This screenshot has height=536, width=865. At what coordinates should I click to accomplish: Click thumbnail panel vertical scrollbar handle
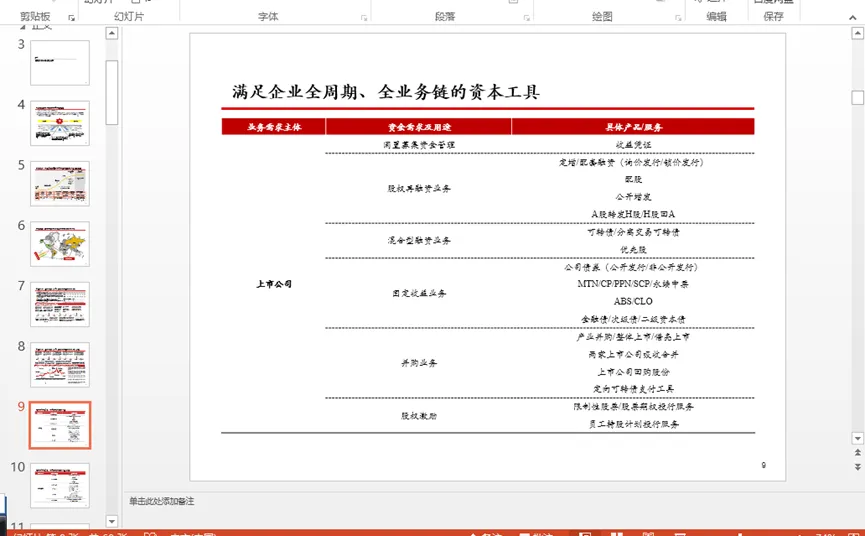tap(111, 93)
